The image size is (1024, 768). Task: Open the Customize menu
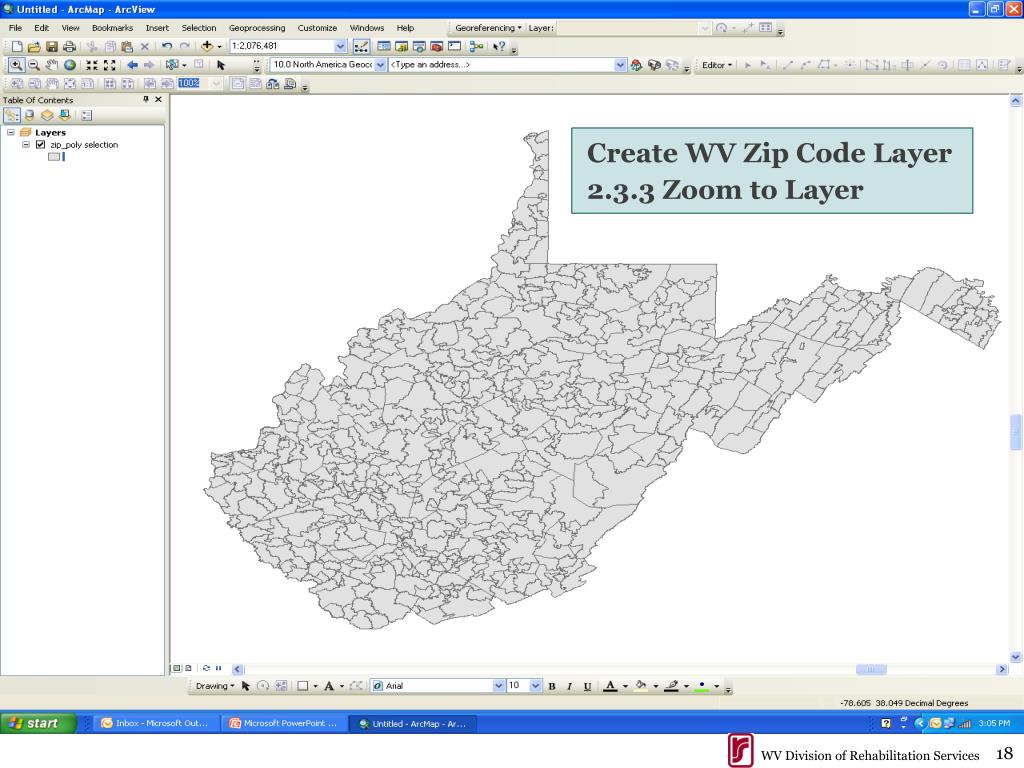(x=317, y=28)
